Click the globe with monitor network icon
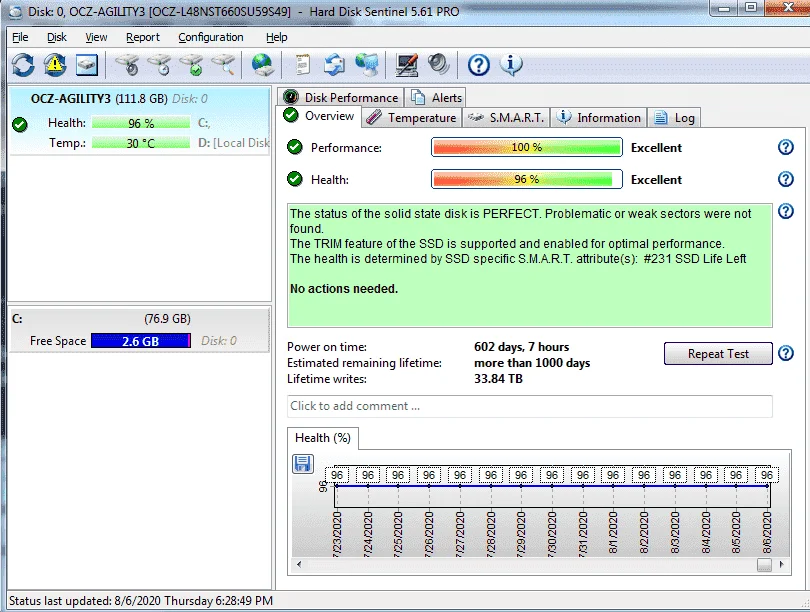This screenshot has width=810, height=612. [368, 65]
